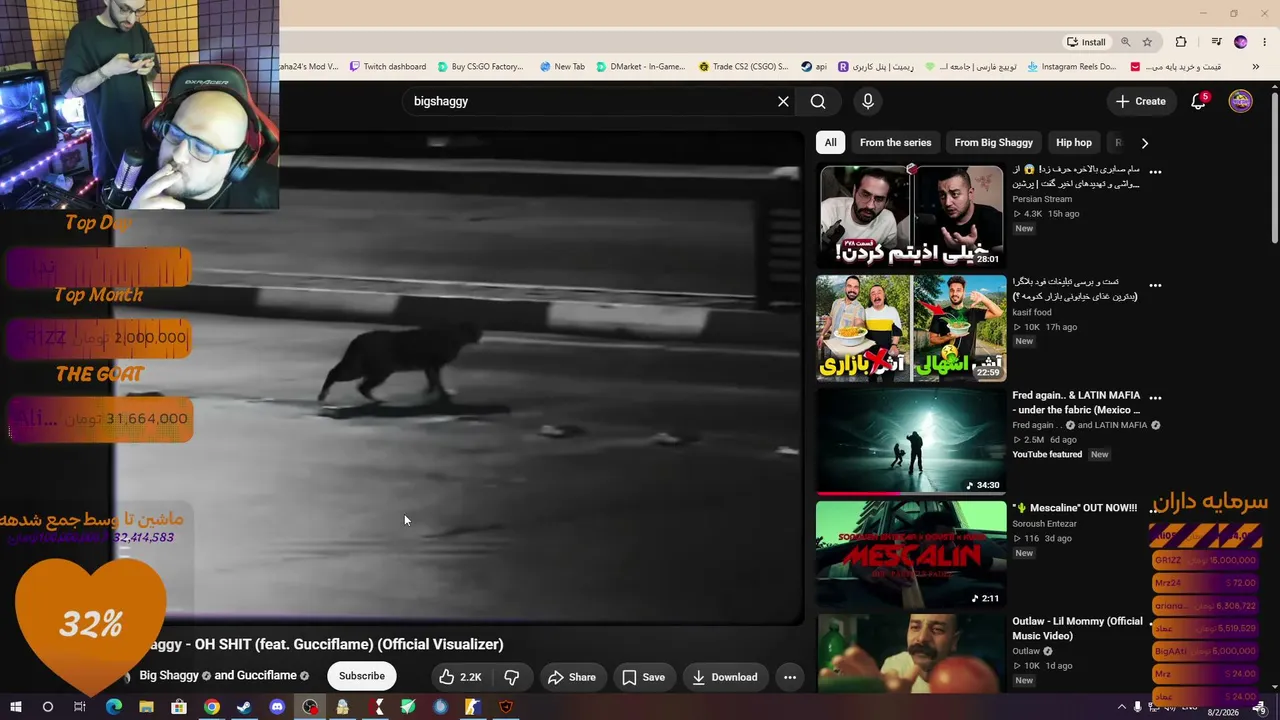Open the api bookmark
Image resolution: width=1280 pixels, height=720 pixels.
(x=814, y=67)
